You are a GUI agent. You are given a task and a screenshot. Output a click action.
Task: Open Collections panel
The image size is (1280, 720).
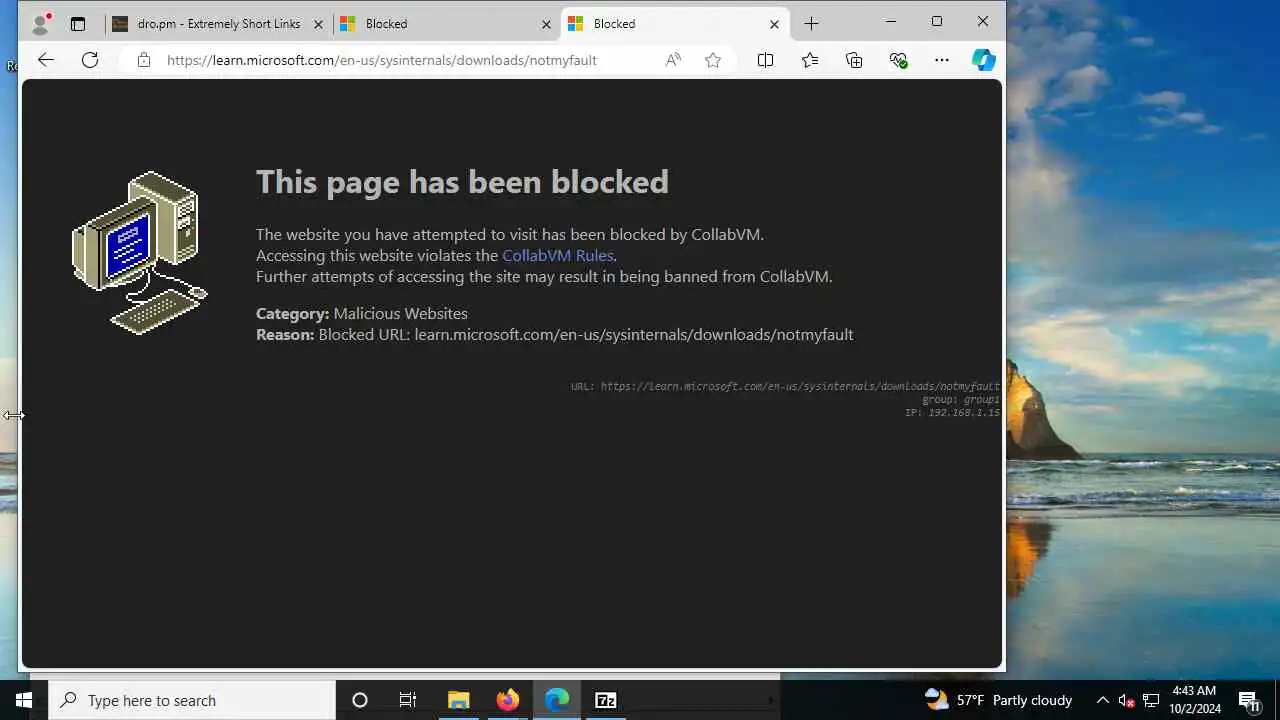854,60
